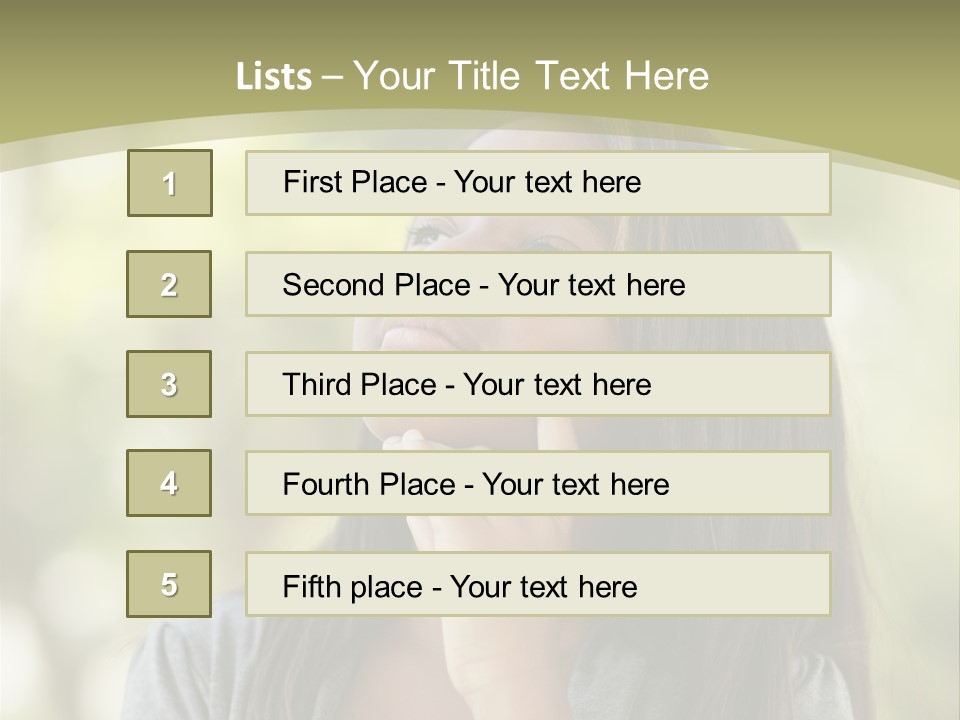
Task: Click the number 3 box
Action: (169, 384)
